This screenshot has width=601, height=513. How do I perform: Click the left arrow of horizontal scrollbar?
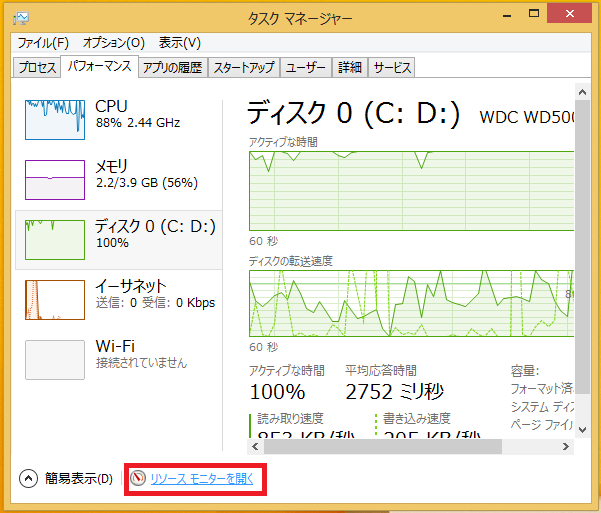pyautogui.click(x=255, y=447)
